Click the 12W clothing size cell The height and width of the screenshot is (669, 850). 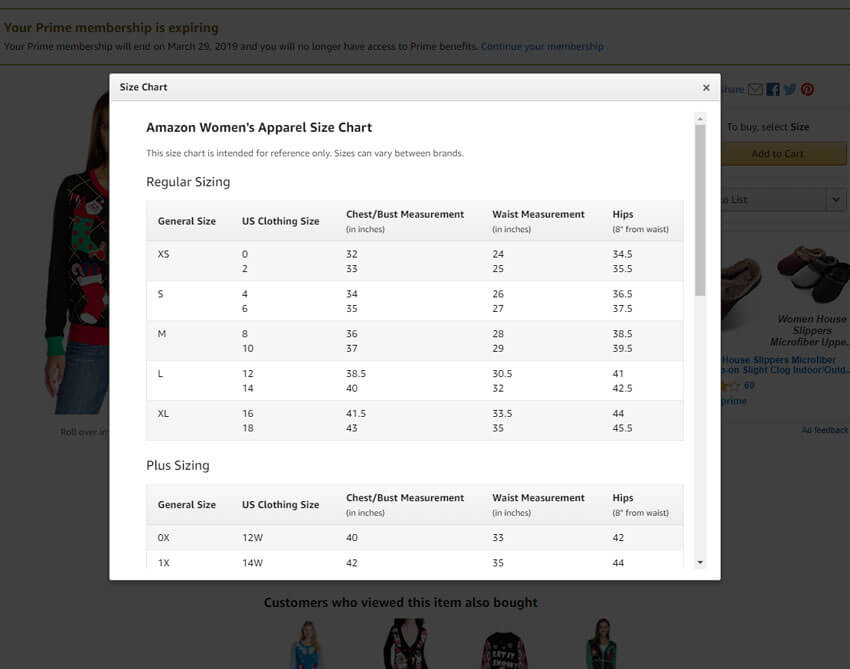click(252, 538)
